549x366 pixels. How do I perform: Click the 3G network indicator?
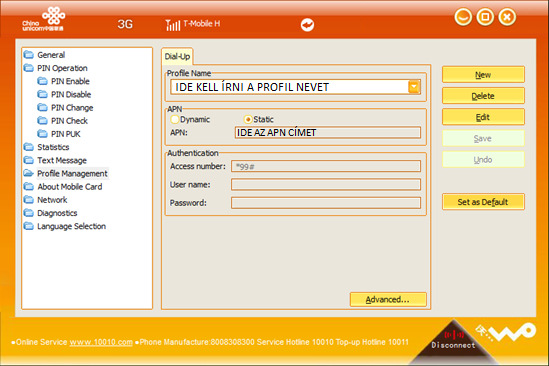pos(125,24)
